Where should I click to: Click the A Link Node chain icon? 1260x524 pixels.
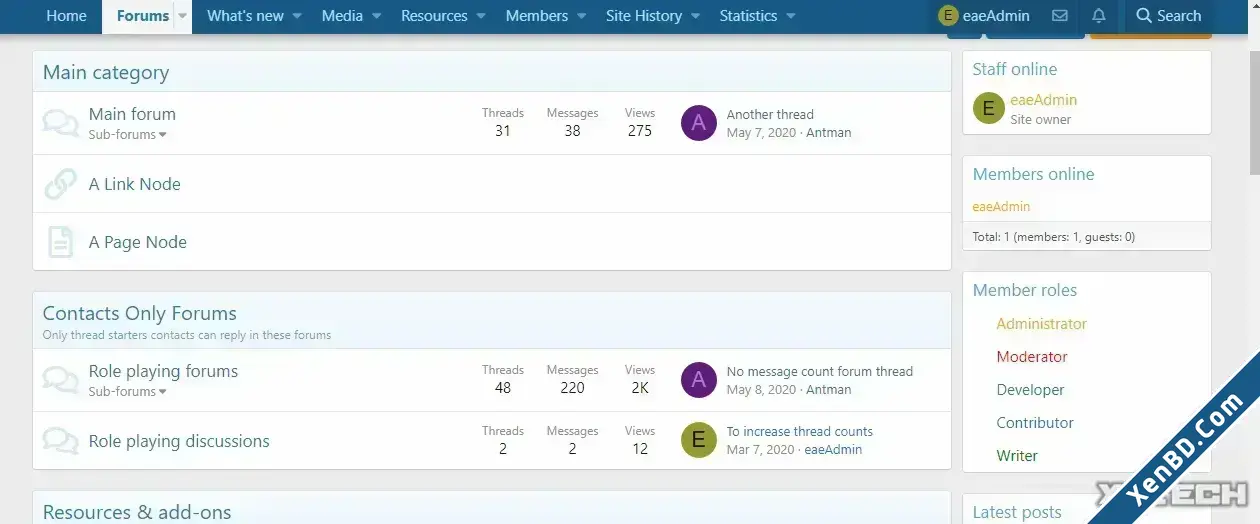point(61,184)
